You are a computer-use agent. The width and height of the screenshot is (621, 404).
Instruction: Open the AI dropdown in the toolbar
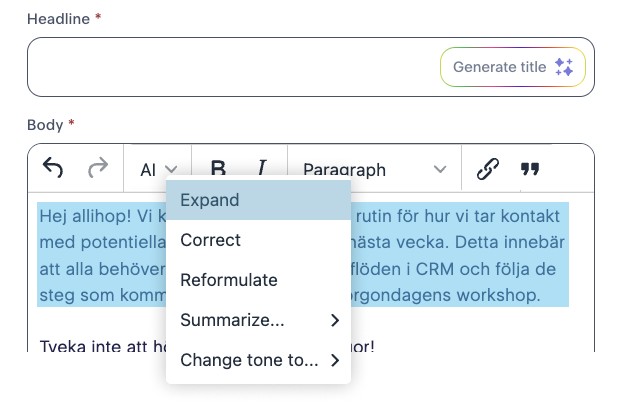[x=158, y=170]
